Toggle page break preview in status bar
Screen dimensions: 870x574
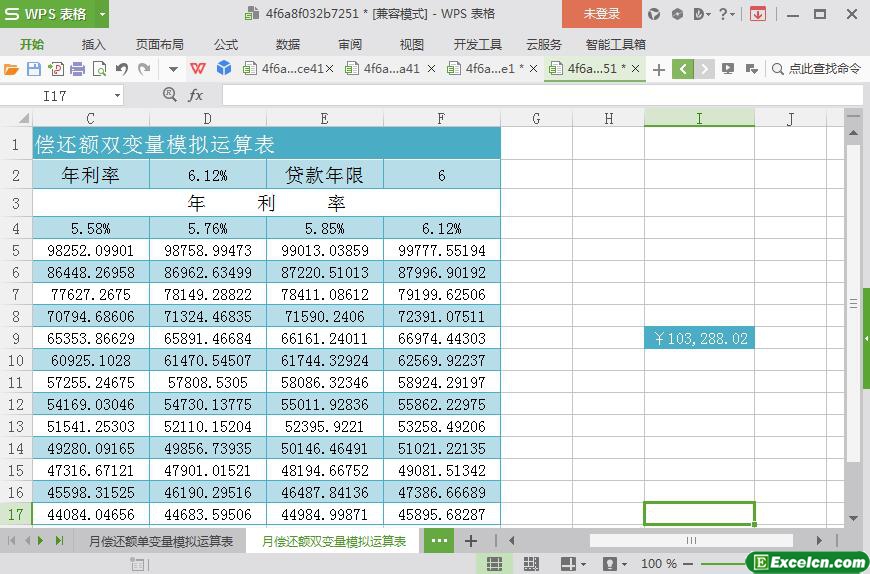coord(532,564)
